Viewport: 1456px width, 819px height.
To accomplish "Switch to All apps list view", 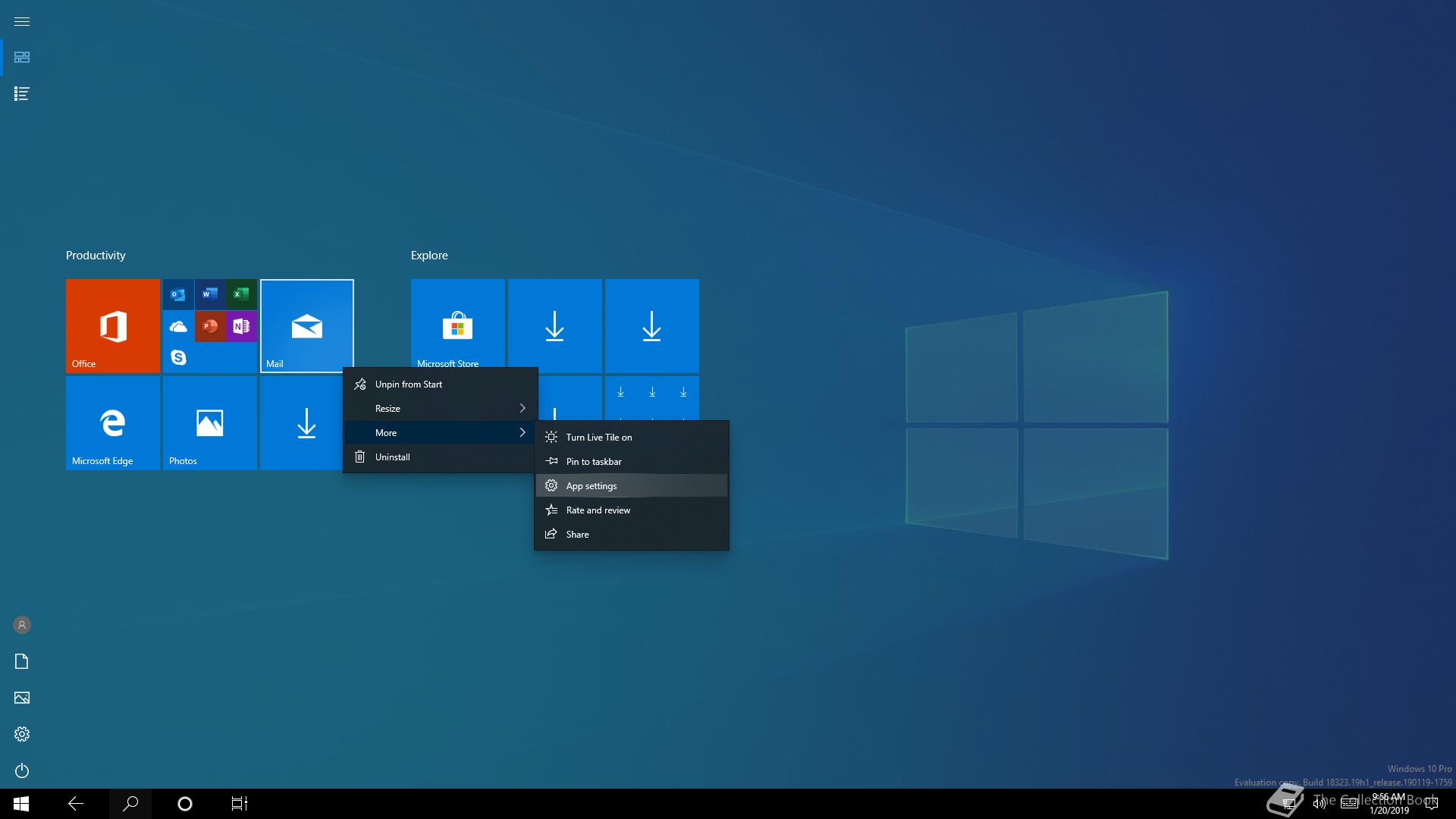I will tap(22, 94).
